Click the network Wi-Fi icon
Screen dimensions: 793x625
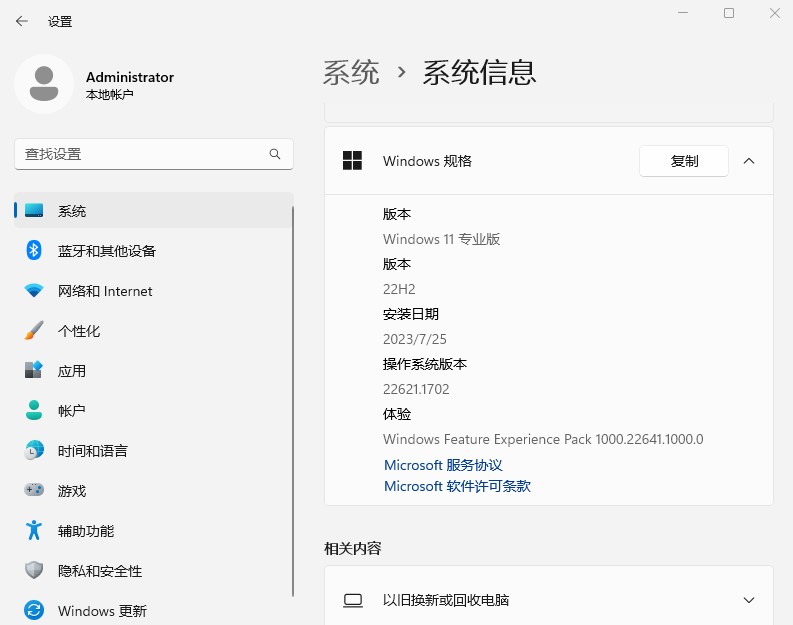[x=34, y=291]
